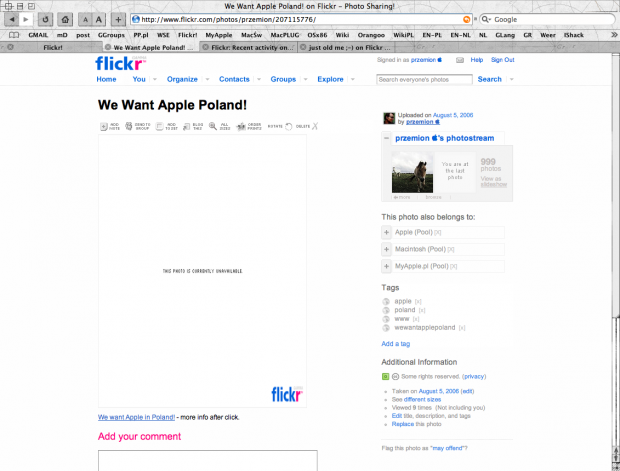Open the bookmarks book icon
Image resolution: width=620 pixels, height=471 pixels.
(14, 35)
